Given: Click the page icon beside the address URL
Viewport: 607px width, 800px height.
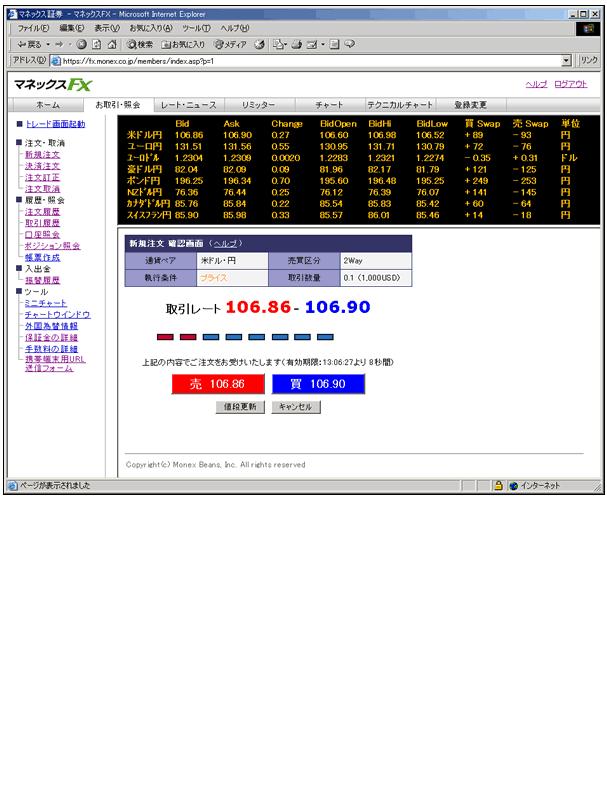Looking at the screenshot, I should 56,61.
